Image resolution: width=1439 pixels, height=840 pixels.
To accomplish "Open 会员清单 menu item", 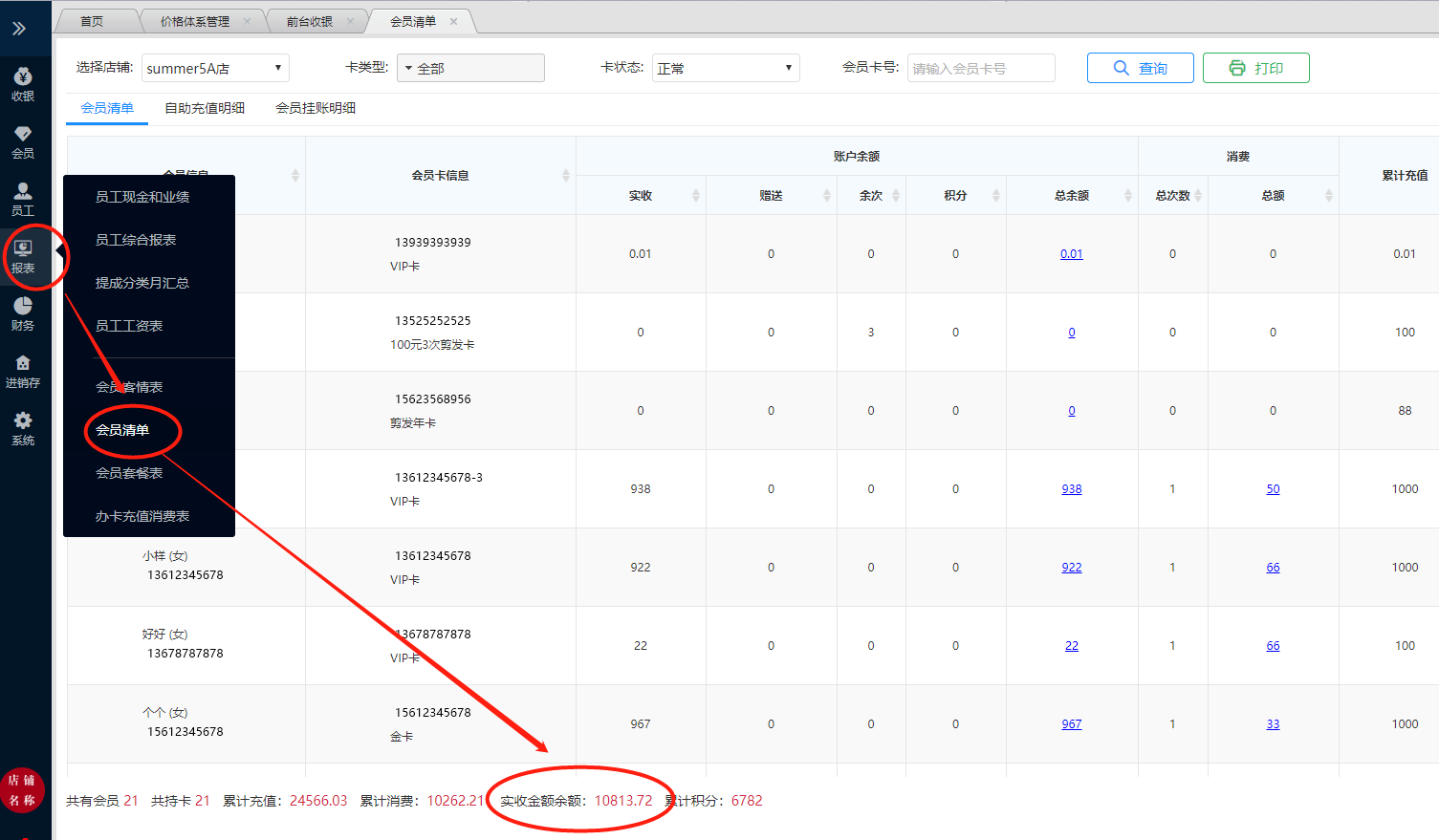I will coord(122,430).
